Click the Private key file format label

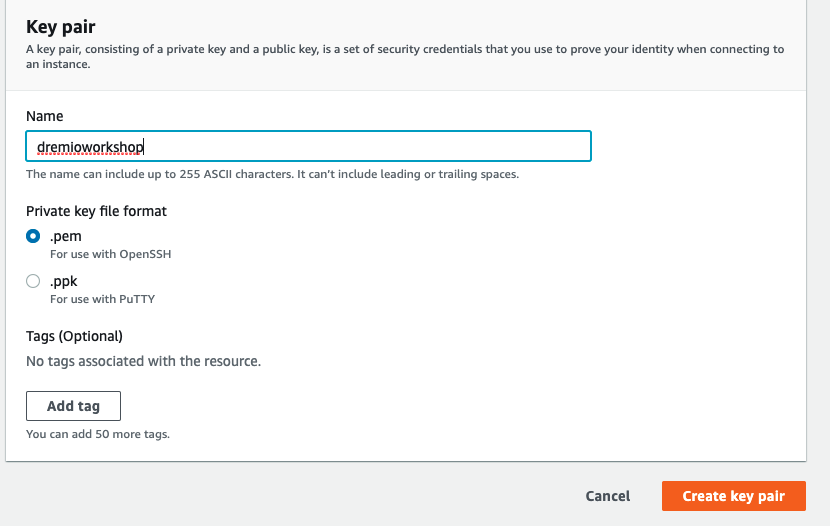(x=96, y=211)
